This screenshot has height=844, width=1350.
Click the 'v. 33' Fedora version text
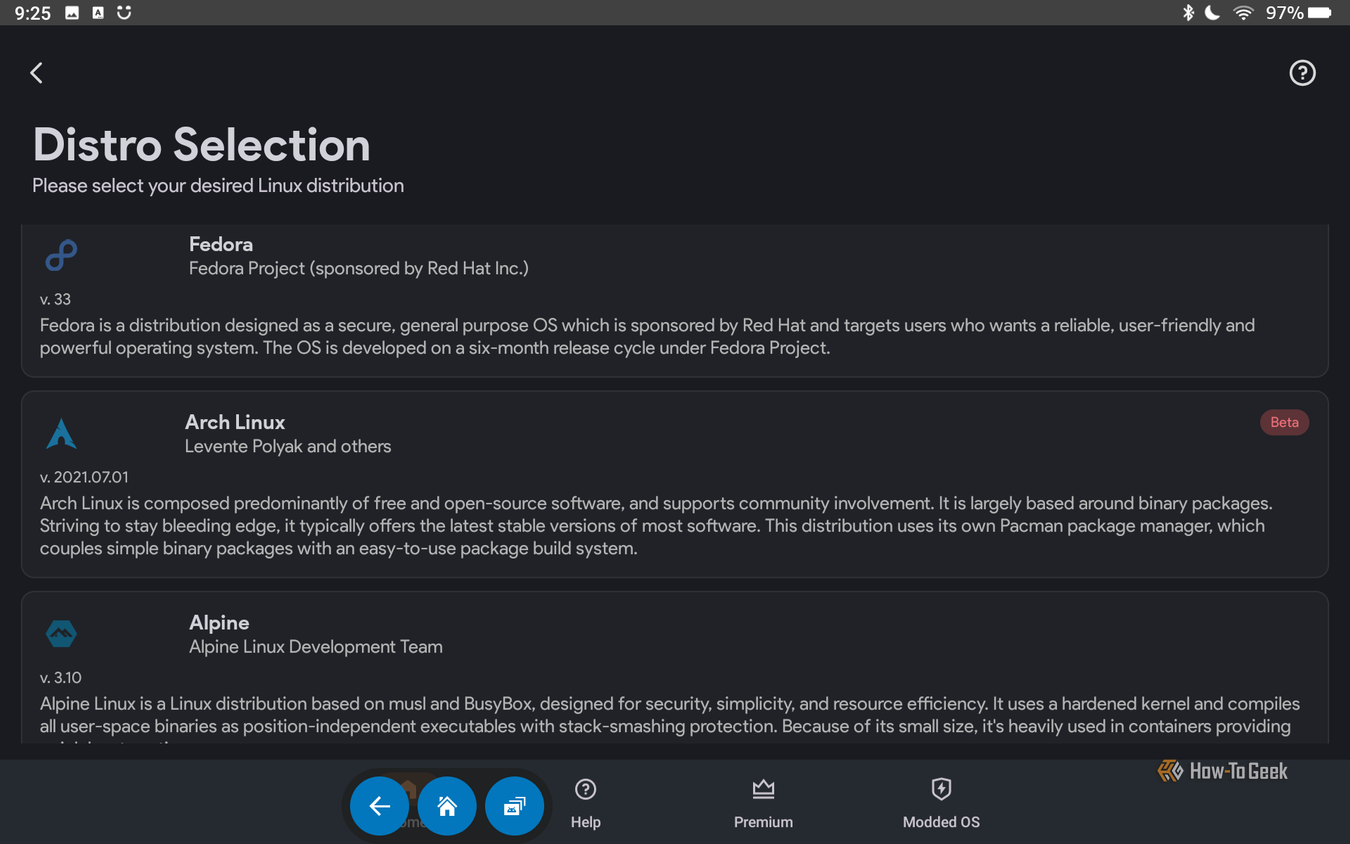(55, 299)
